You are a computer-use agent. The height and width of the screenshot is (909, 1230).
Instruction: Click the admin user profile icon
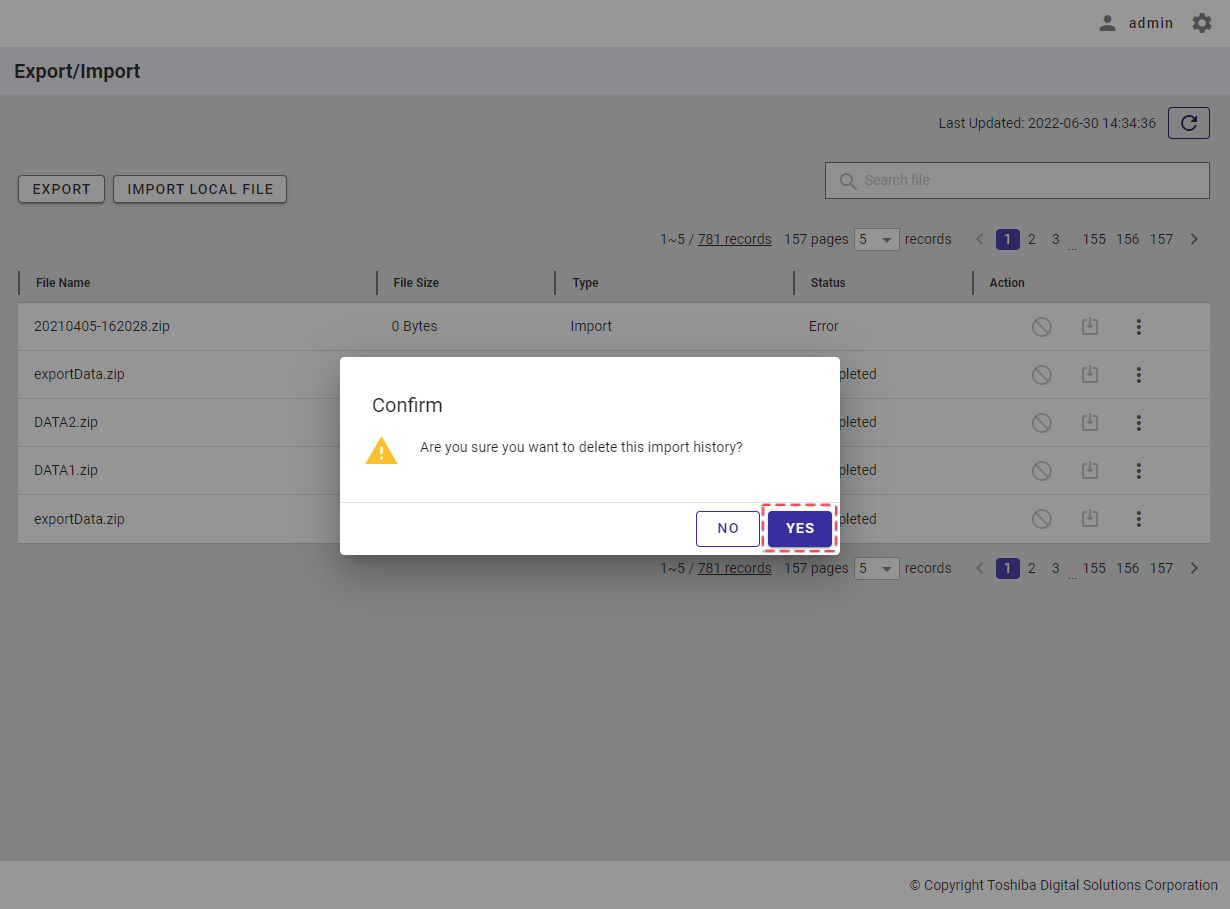point(1107,23)
